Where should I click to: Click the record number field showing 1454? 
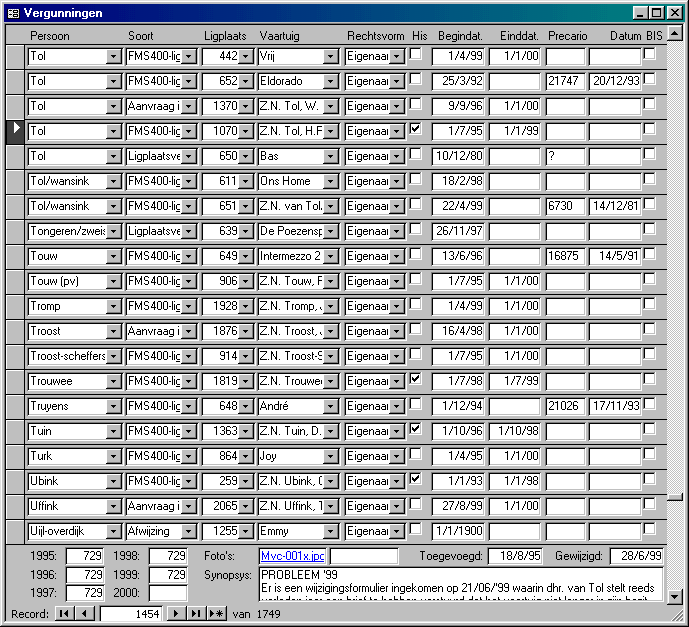pyautogui.click(x=131, y=614)
